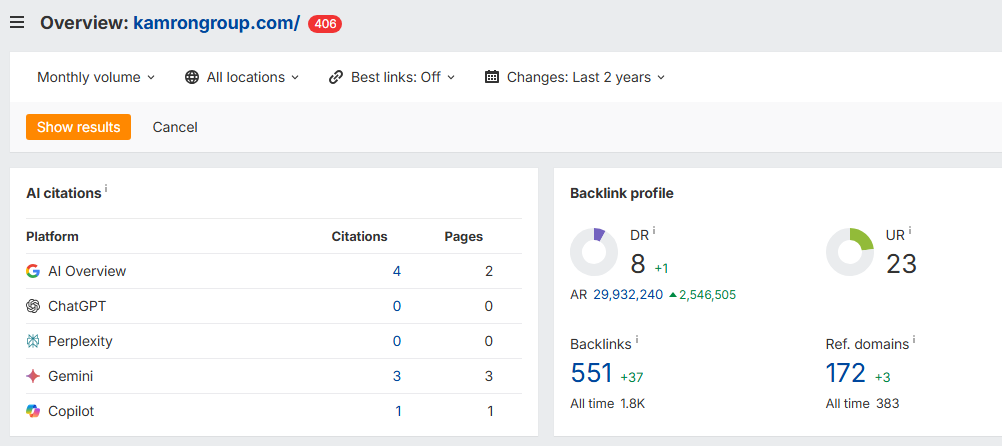Click the ChatGPT platform icon
Image resolution: width=1002 pixels, height=446 pixels.
(x=33, y=306)
